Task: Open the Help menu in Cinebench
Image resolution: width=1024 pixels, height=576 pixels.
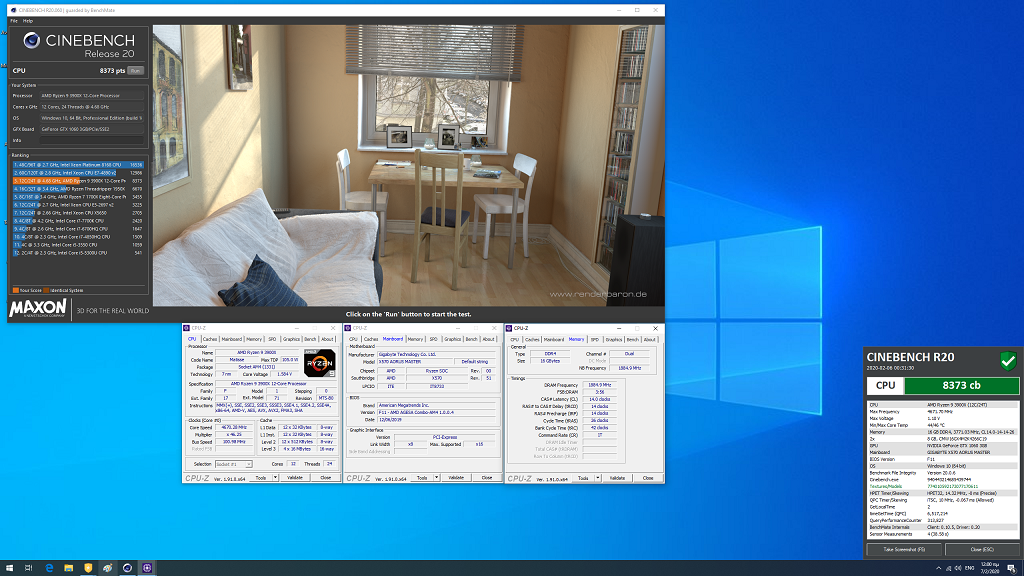Action: (x=28, y=21)
